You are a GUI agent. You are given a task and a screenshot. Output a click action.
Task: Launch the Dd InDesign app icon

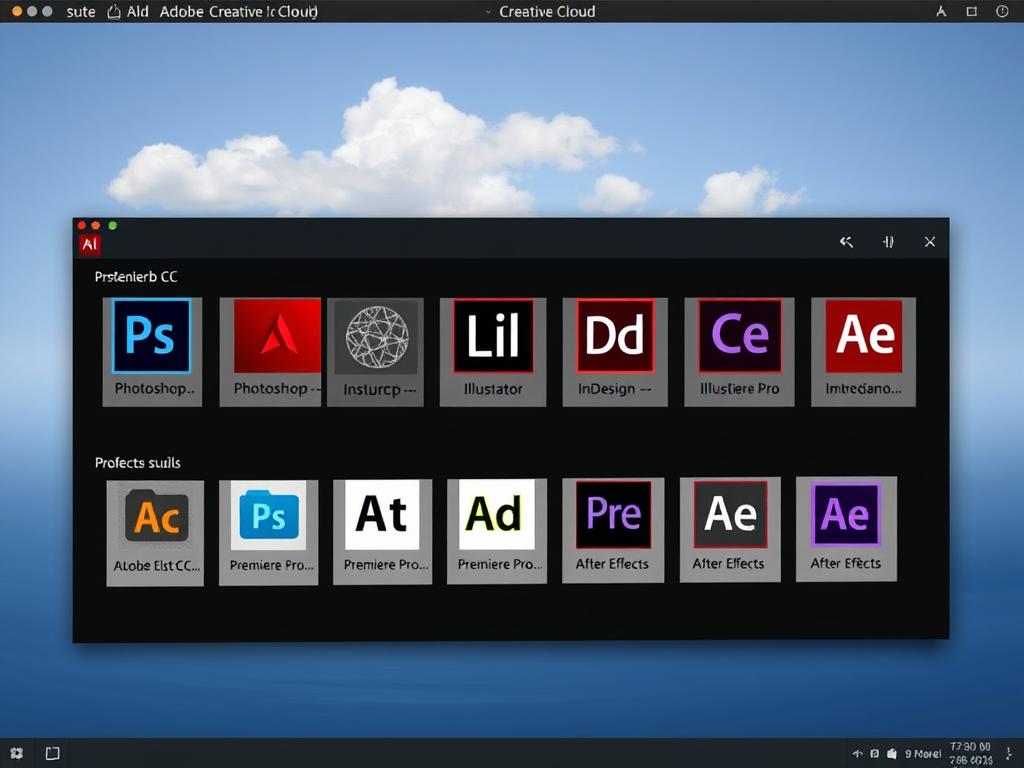pyautogui.click(x=615, y=336)
